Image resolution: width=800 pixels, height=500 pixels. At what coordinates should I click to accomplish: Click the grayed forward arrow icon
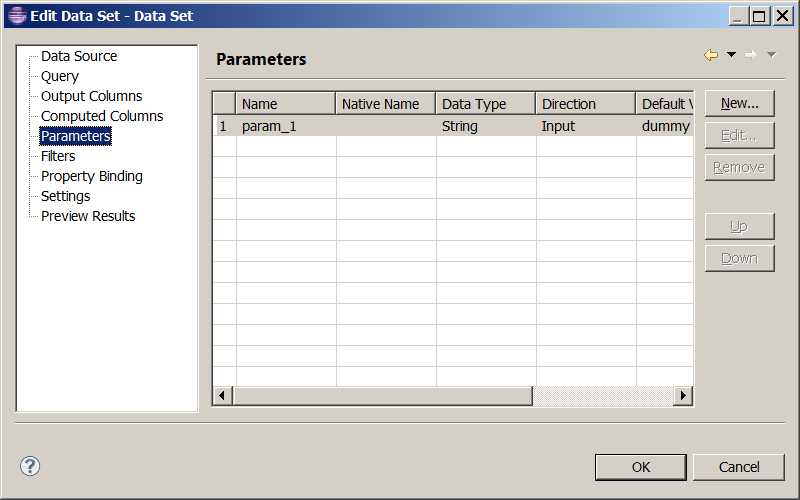pos(751,55)
